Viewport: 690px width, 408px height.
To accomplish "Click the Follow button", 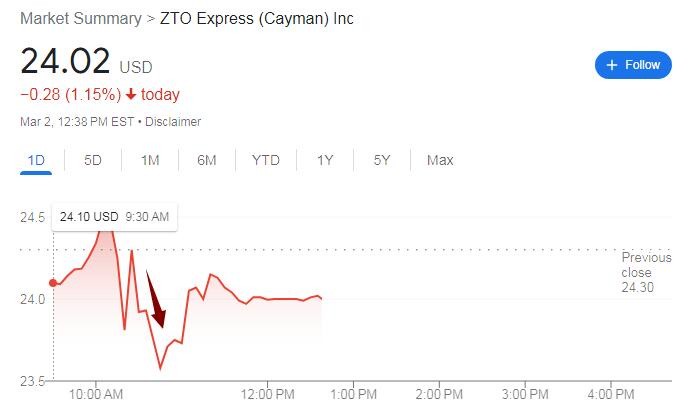I will click(633, 65).
